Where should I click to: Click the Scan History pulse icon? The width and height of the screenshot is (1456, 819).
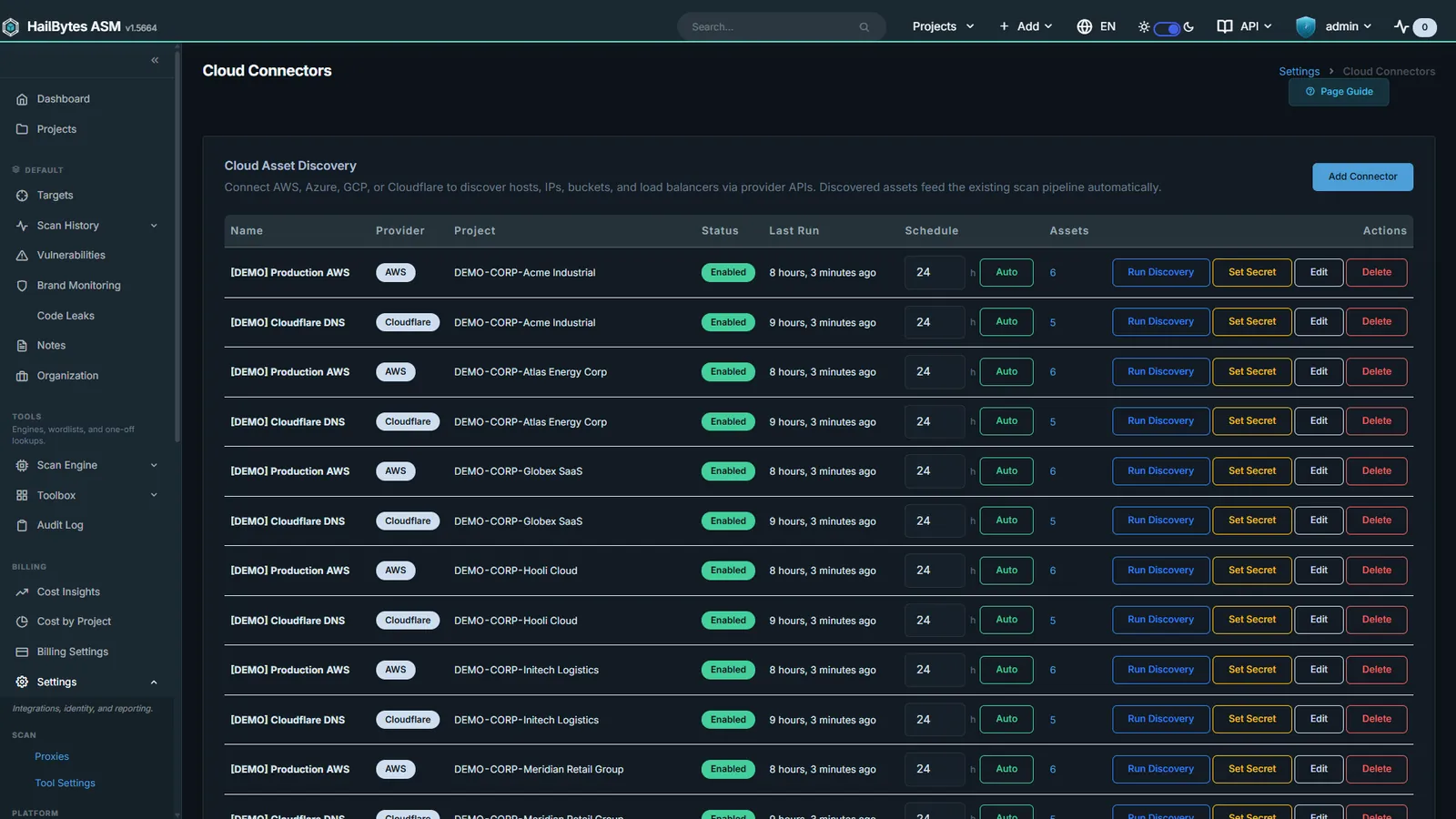(x=22, y=226)
